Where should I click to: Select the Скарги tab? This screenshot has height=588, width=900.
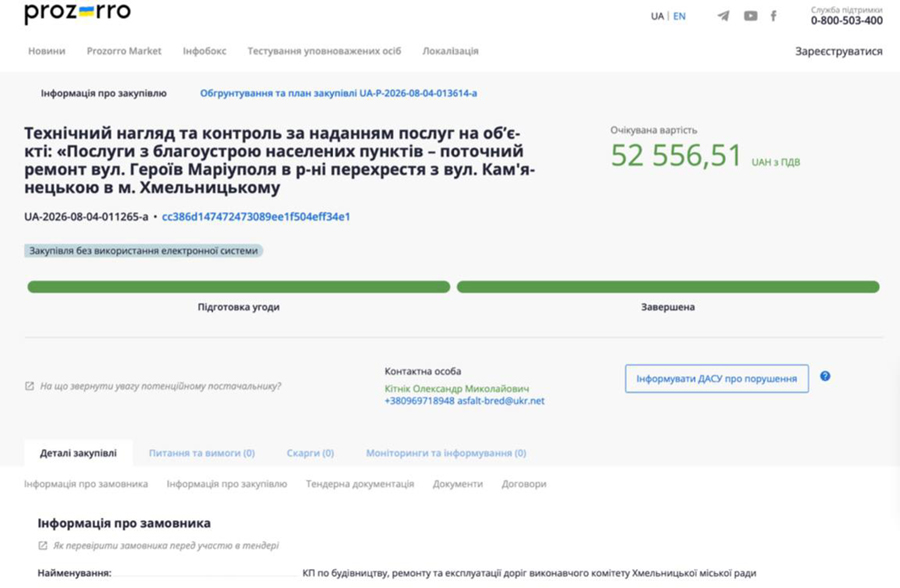[x=310, y=453]
